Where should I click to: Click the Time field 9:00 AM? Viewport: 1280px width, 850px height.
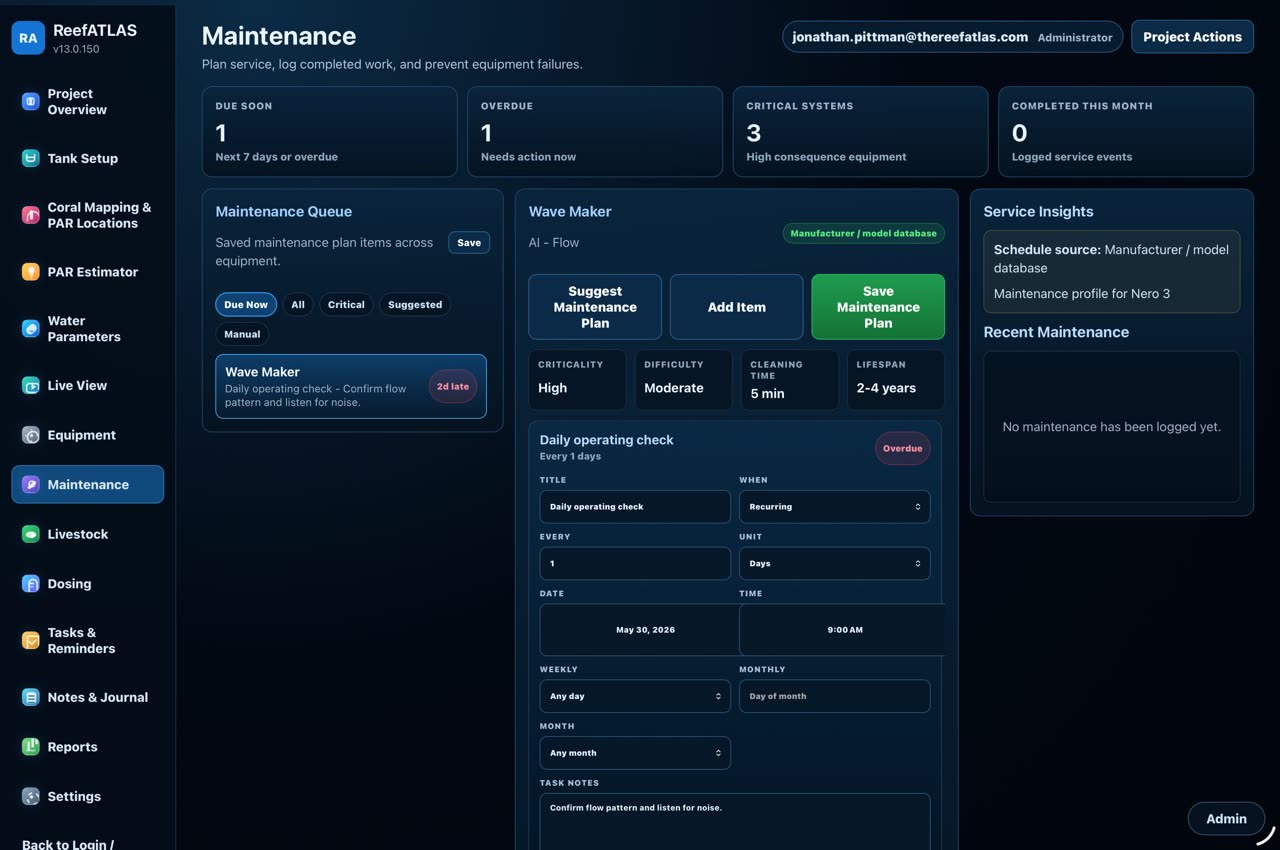pos(842,630)
